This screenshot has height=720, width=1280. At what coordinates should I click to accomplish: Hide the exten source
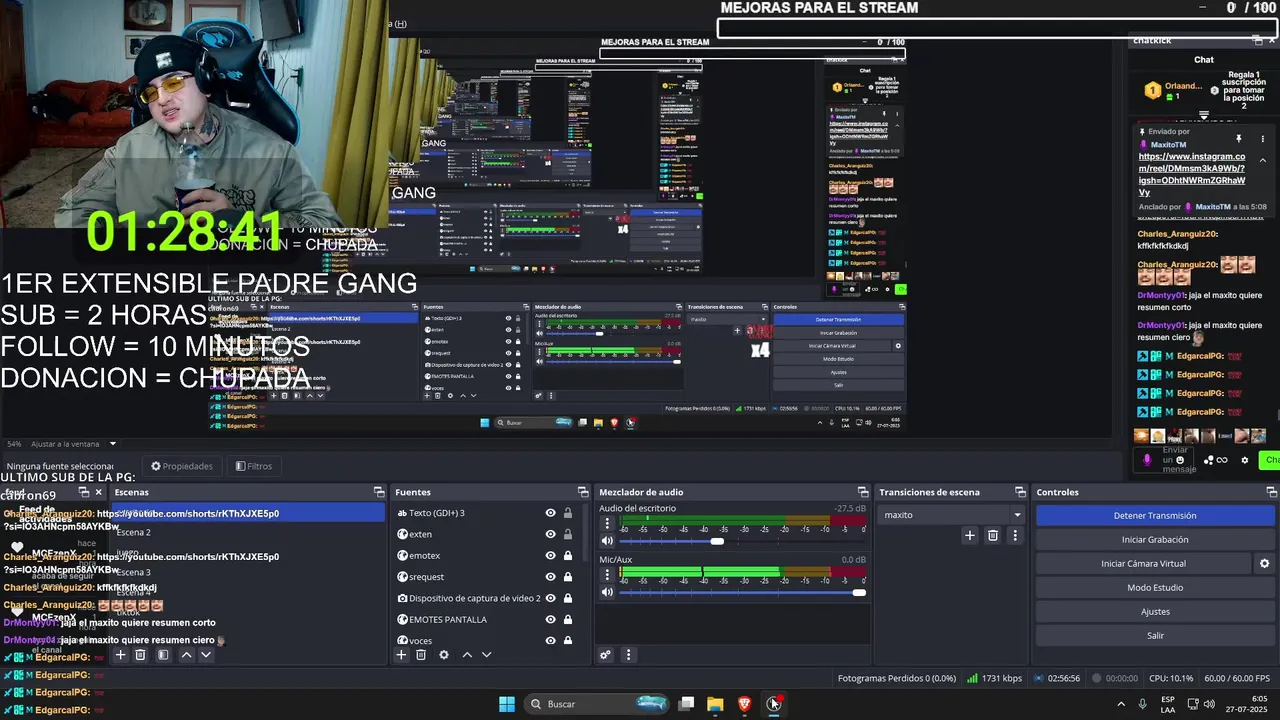(x=550, y=534)
